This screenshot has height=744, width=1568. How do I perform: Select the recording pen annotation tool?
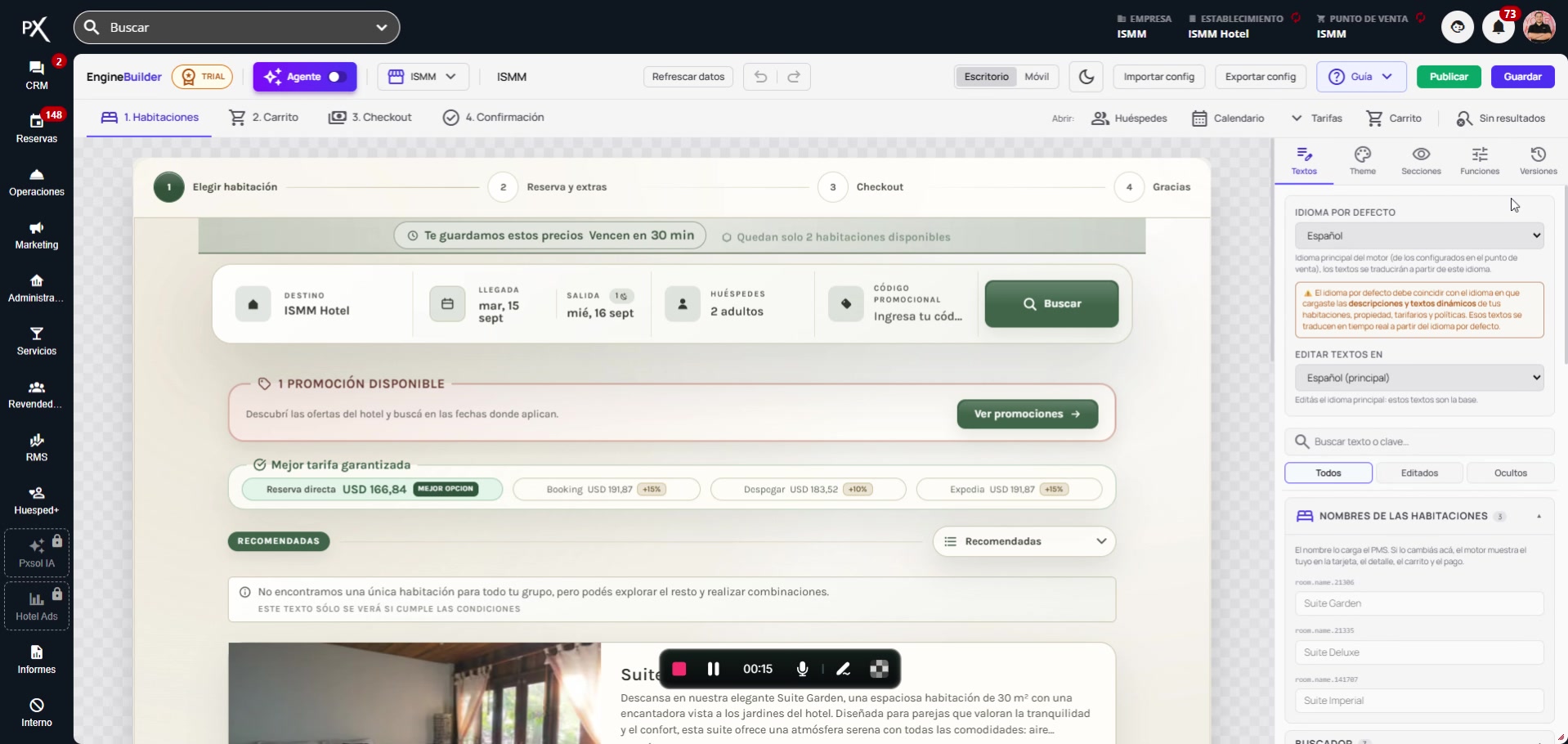(x=843, y=669)
